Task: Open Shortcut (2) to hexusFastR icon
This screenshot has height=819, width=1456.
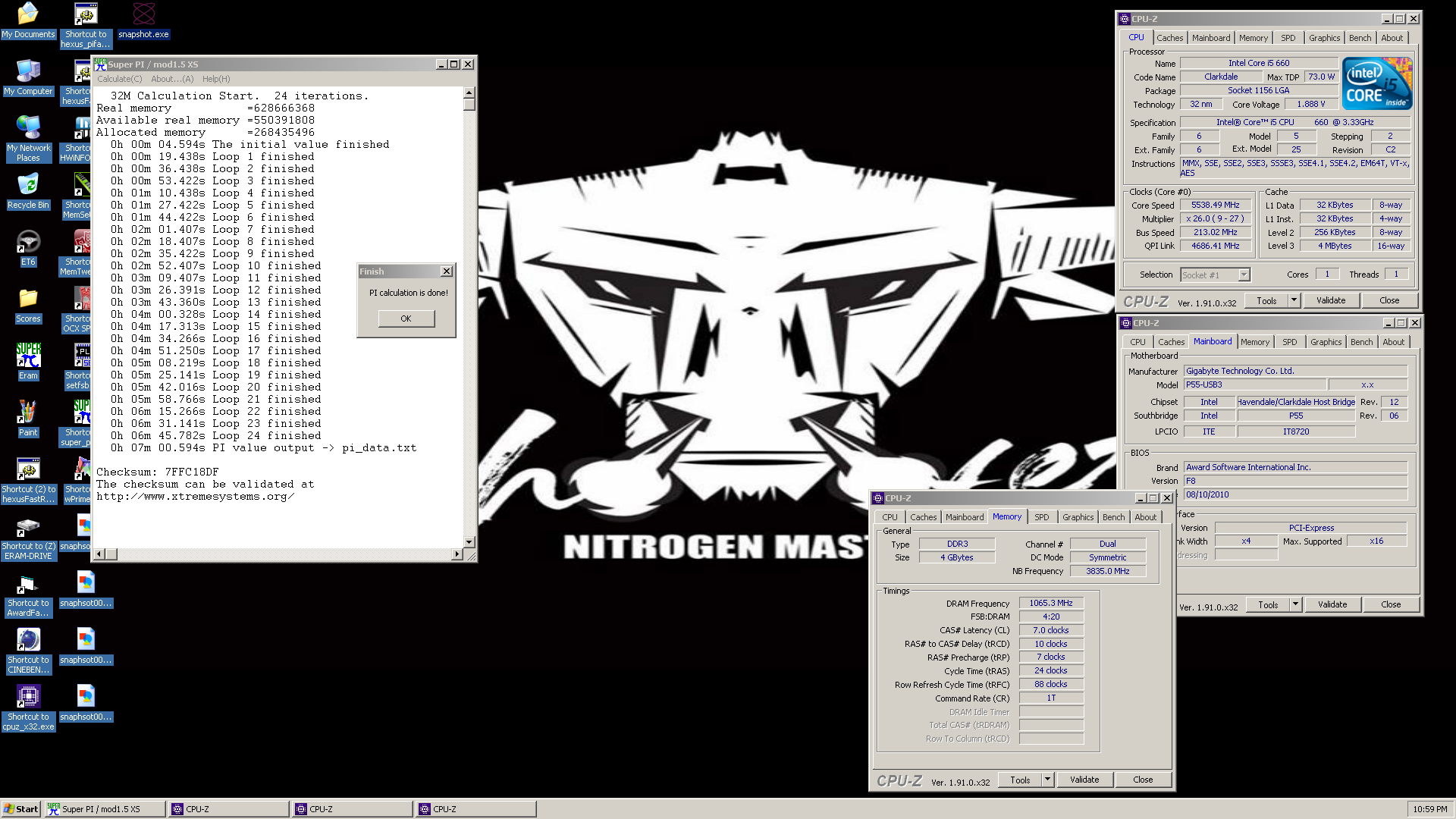Action: click(28, 480)
